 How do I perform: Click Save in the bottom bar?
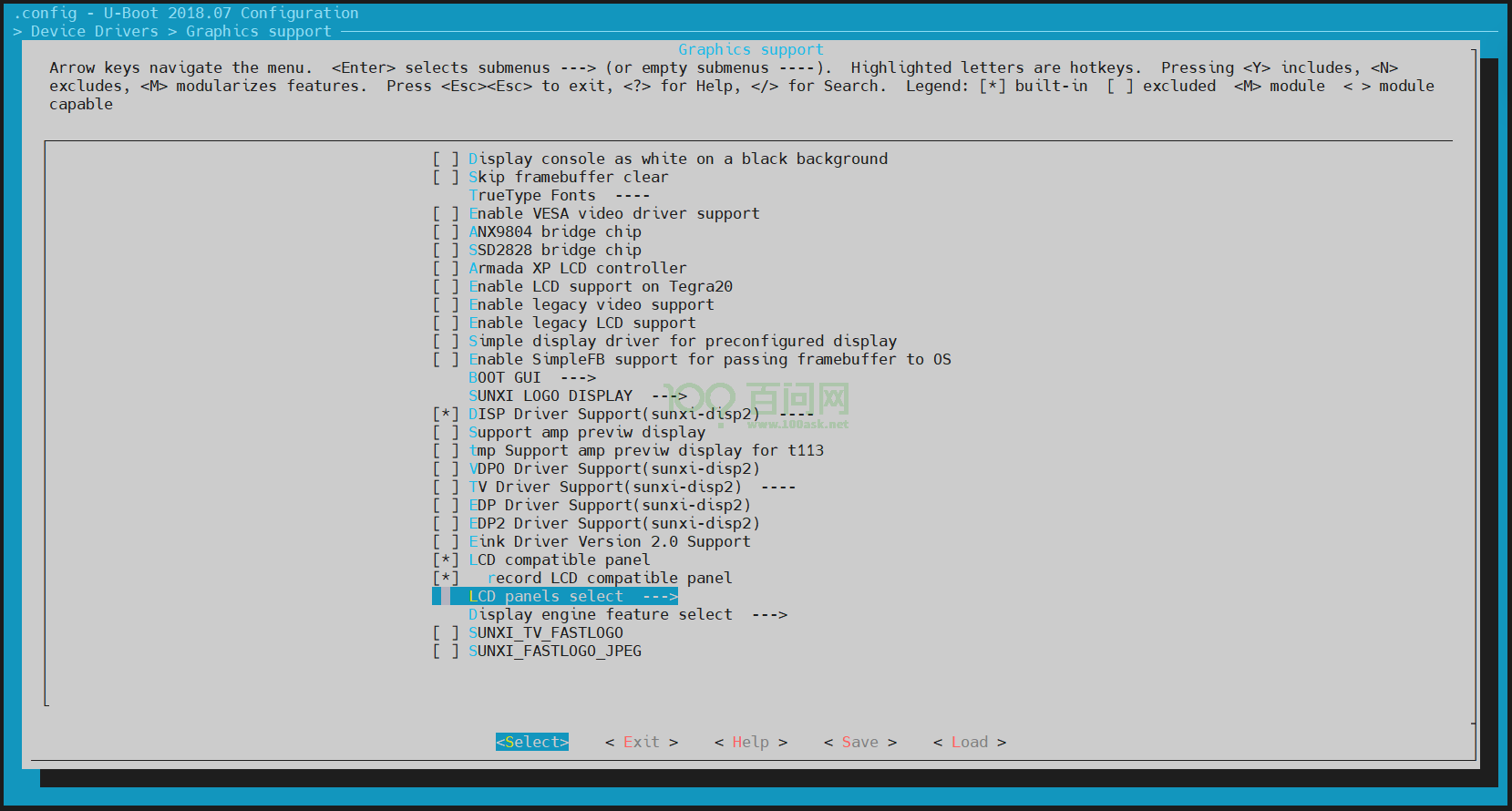[859, 742]
